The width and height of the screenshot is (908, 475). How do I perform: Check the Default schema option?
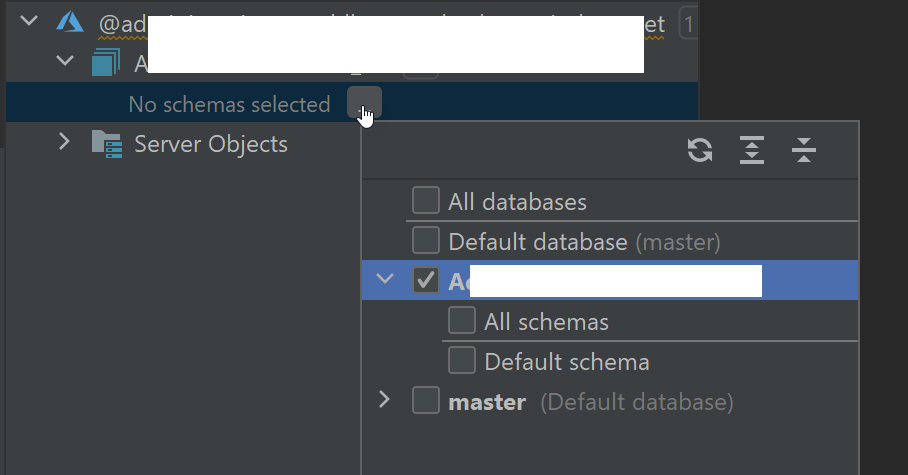462,361
